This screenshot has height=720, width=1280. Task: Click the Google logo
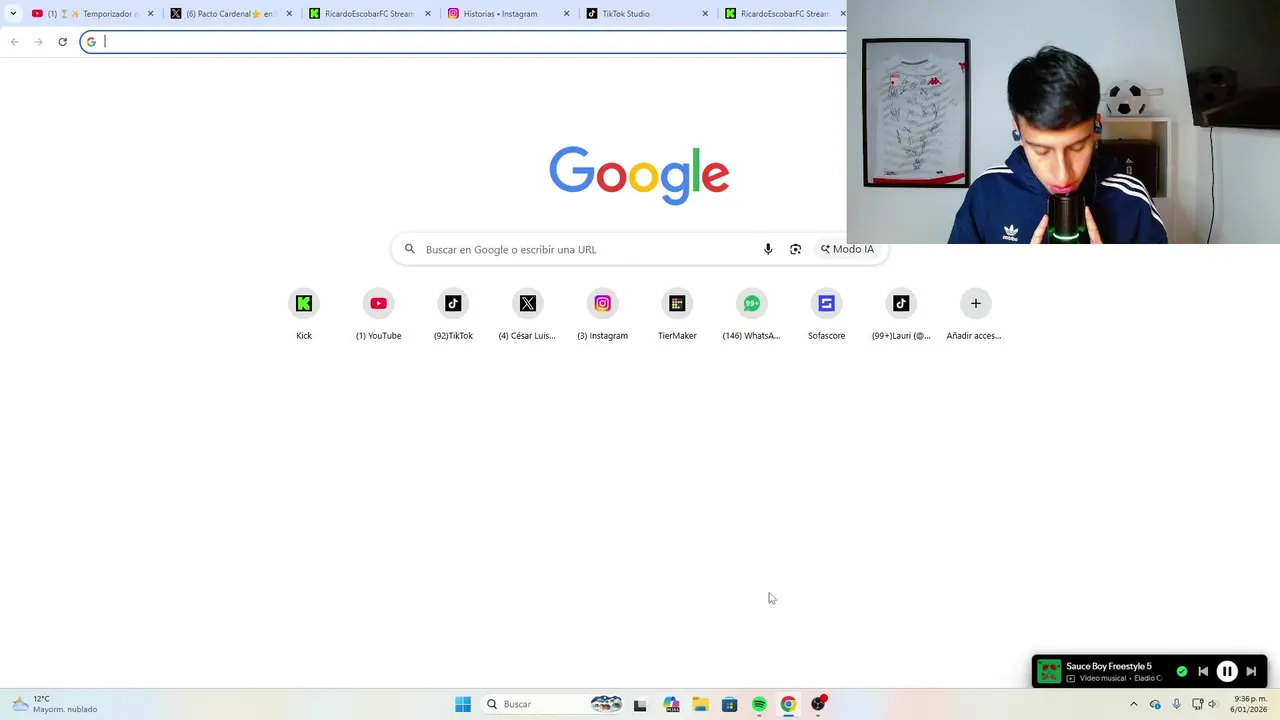[x=639, y=175]
